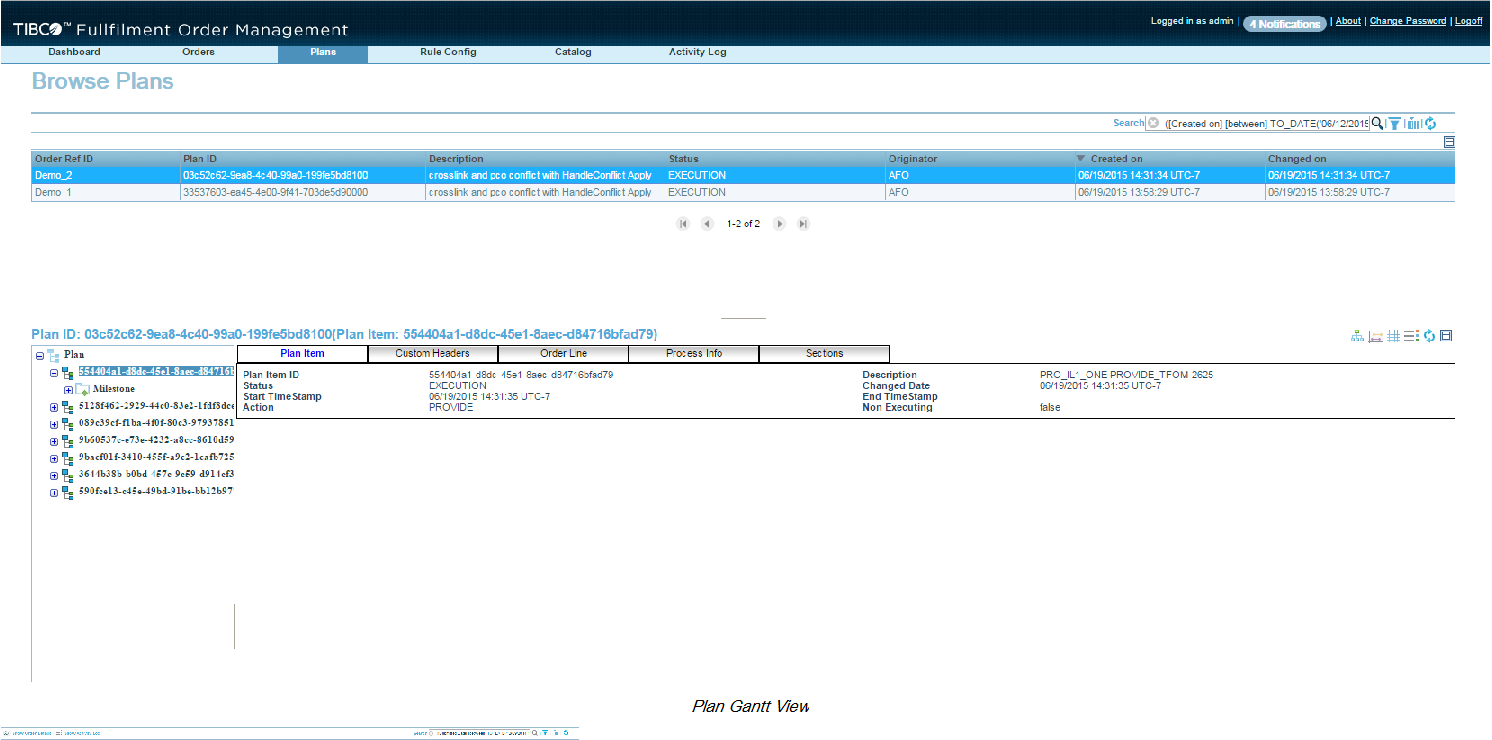This screenshot has height=740, width=1492.
Task: Open the Rule Config menu tab
Action: click(x=448, y=52)
